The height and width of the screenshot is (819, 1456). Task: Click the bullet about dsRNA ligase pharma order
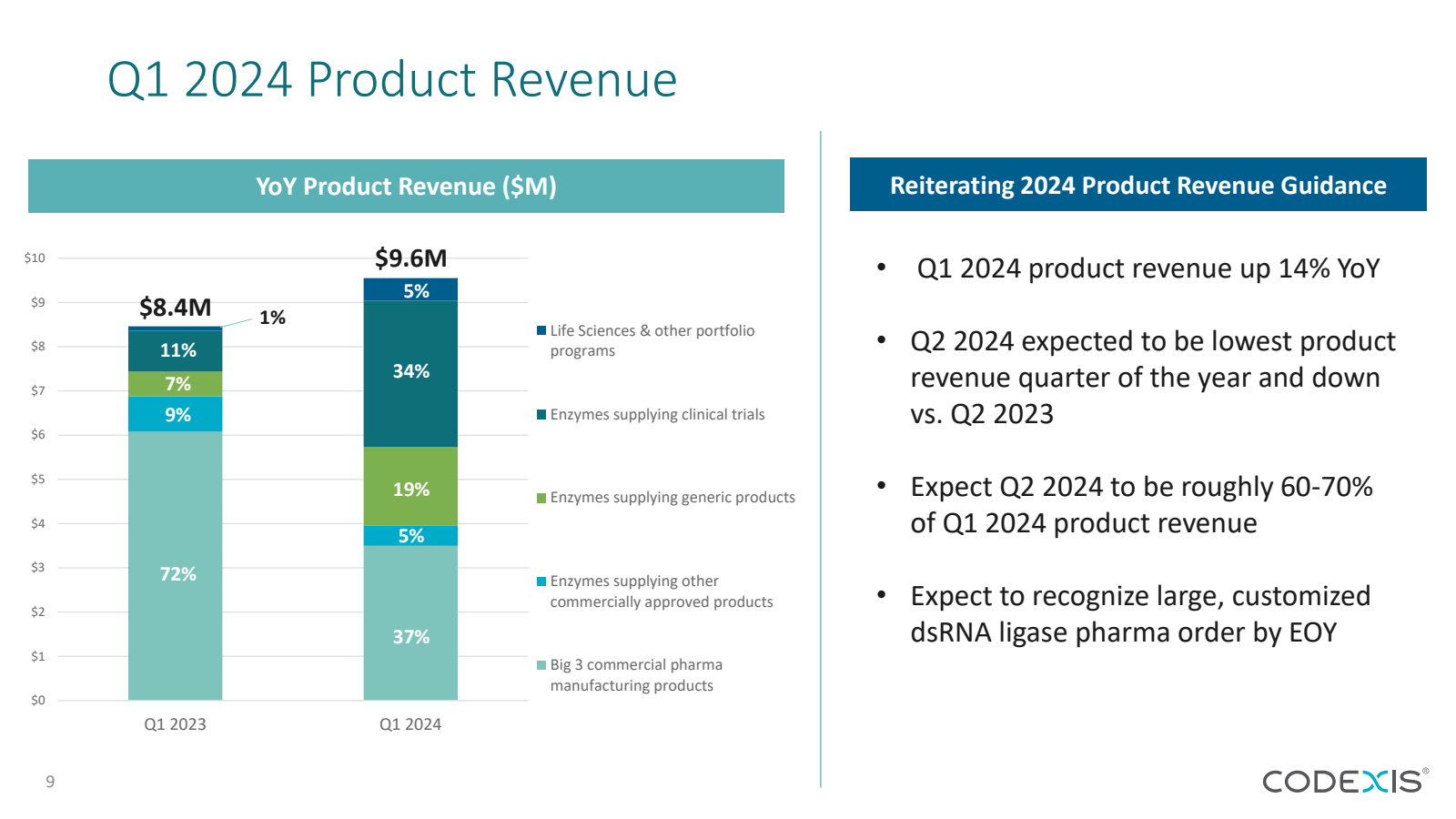pyautogui.click(x=1140, y=614)
